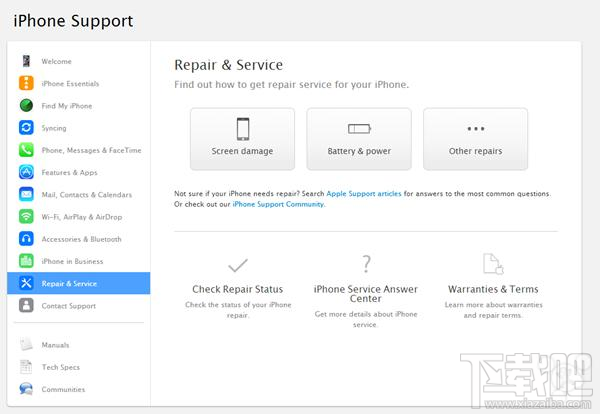The width and height of the screenshot is (600, 414).
Task: Select iPhone in Business item
Action: pos(72,261)
